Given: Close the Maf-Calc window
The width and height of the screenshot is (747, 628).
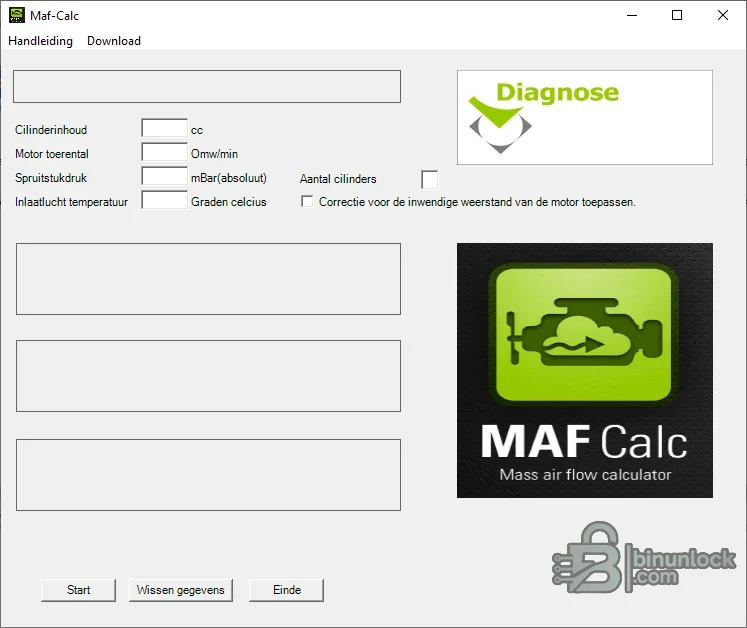Looking at the screenshot, I should 723,16.
